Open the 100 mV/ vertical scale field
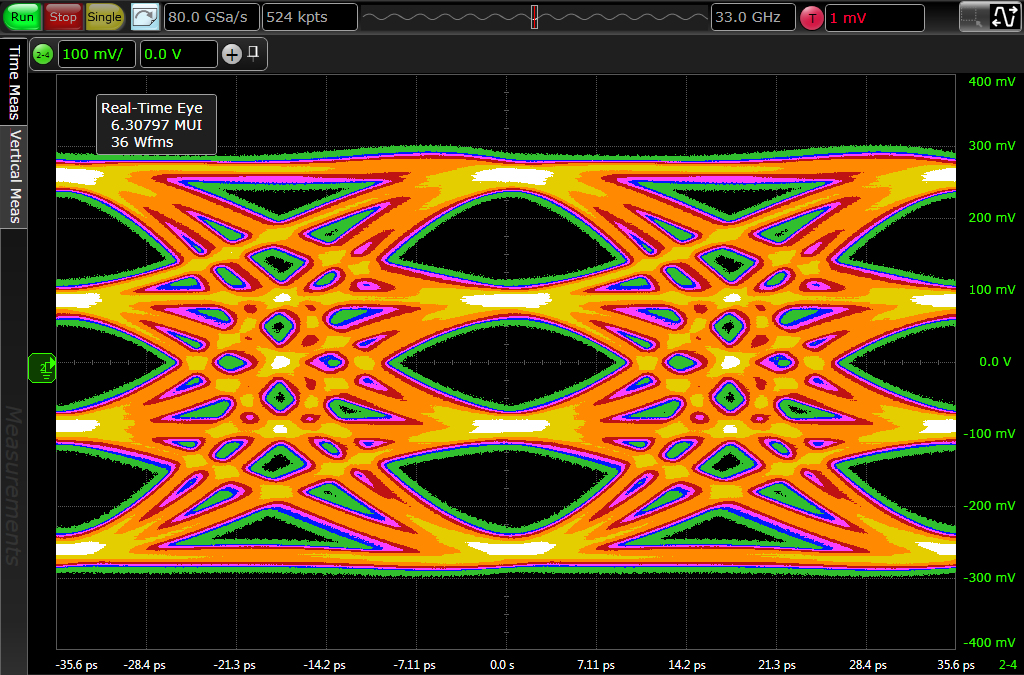 (97, 54)
